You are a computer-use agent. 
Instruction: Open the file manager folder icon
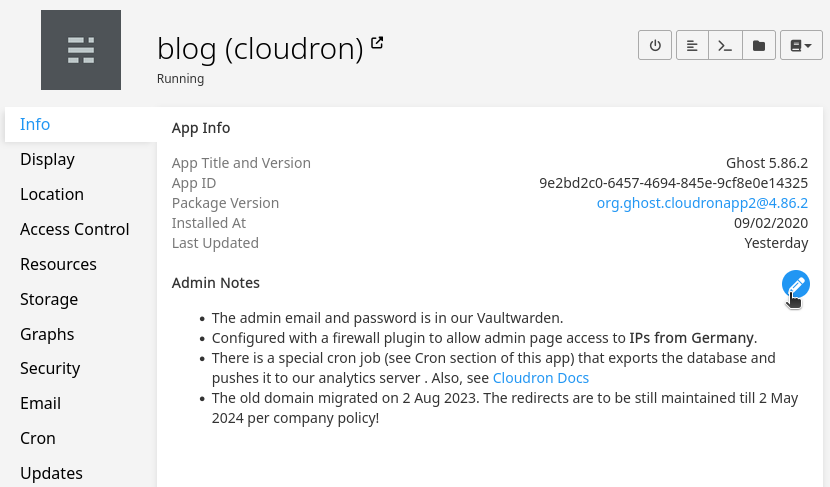click(x=759, y=45)
